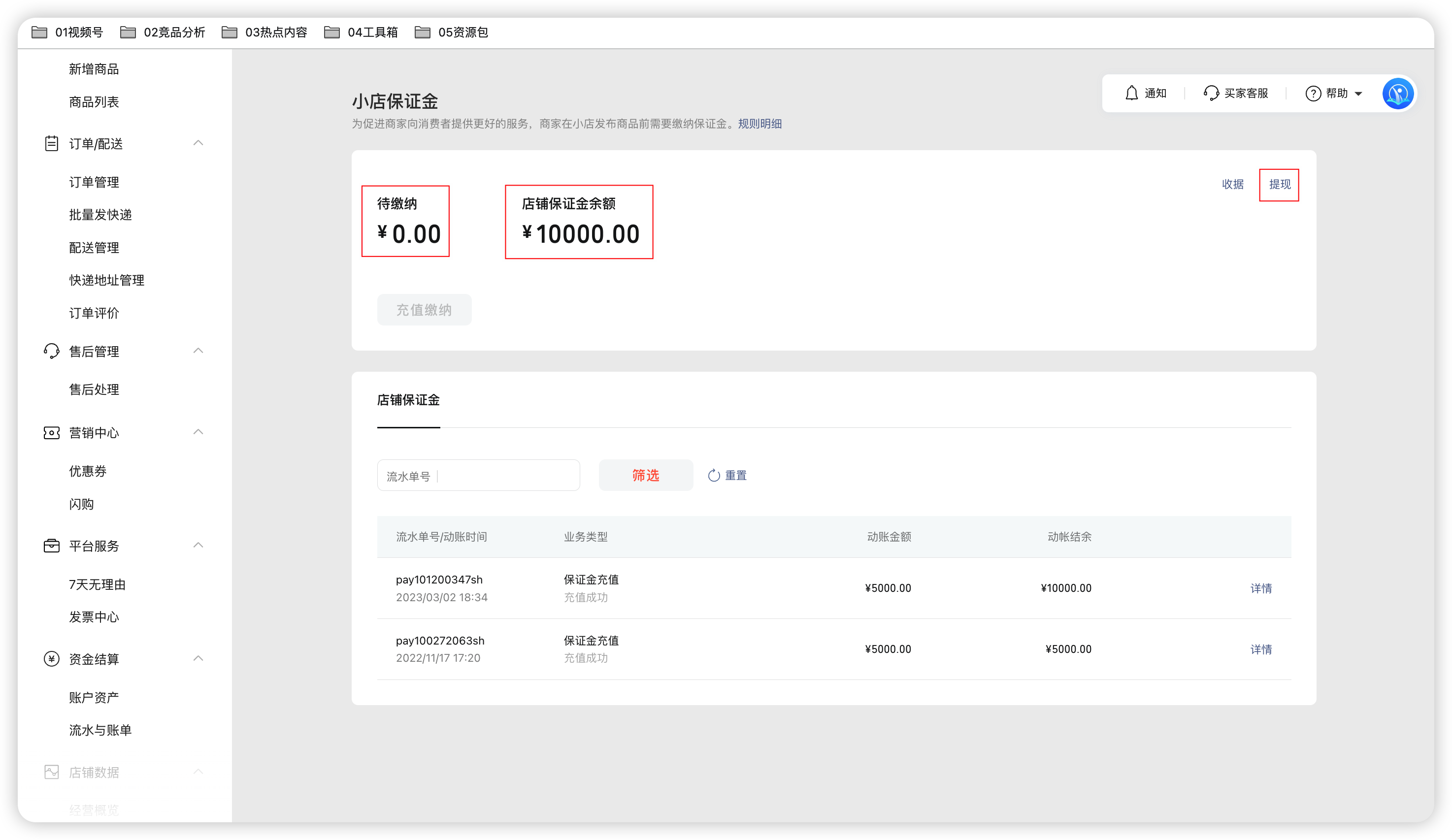Screen dimensions: 1452x840
Task: Open the 05资源包 bookmark folder
Action: point(451,32)
